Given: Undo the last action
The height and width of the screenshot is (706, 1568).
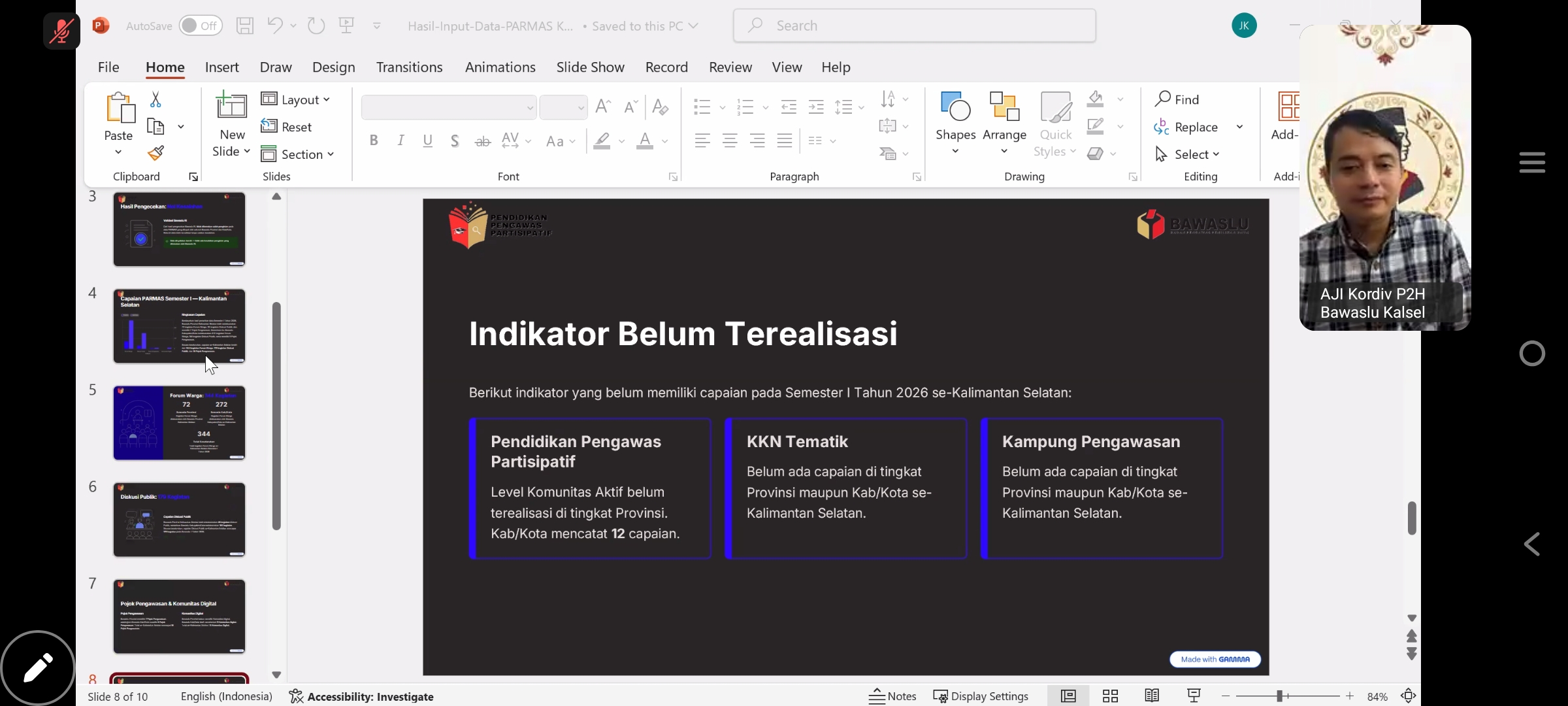Looking at the screenshot, I should 274,26.
